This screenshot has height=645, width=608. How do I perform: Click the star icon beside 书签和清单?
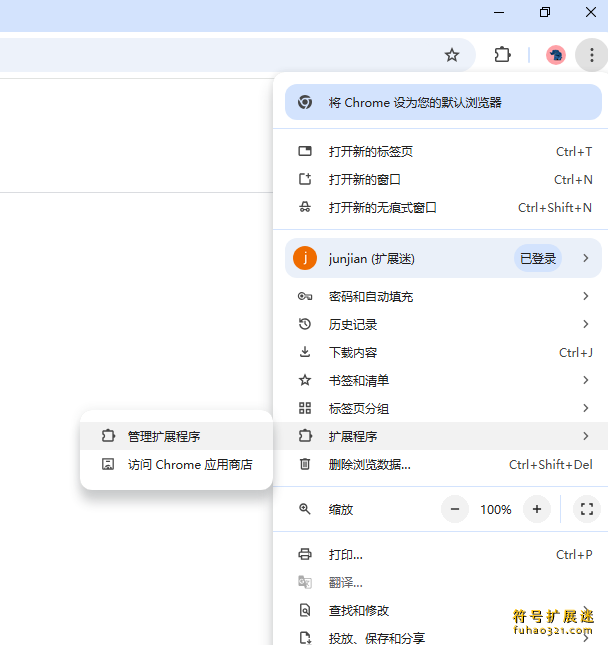coord(305,380)
